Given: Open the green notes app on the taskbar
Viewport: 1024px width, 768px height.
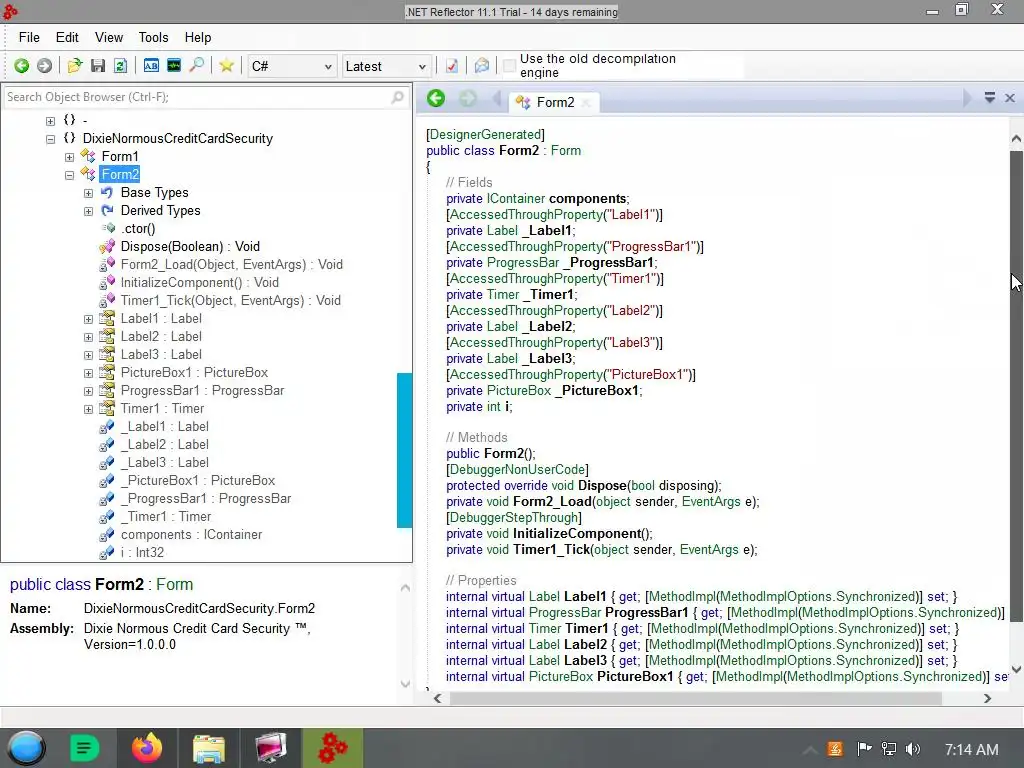Looking at the screenshot, I should point(84,748).
